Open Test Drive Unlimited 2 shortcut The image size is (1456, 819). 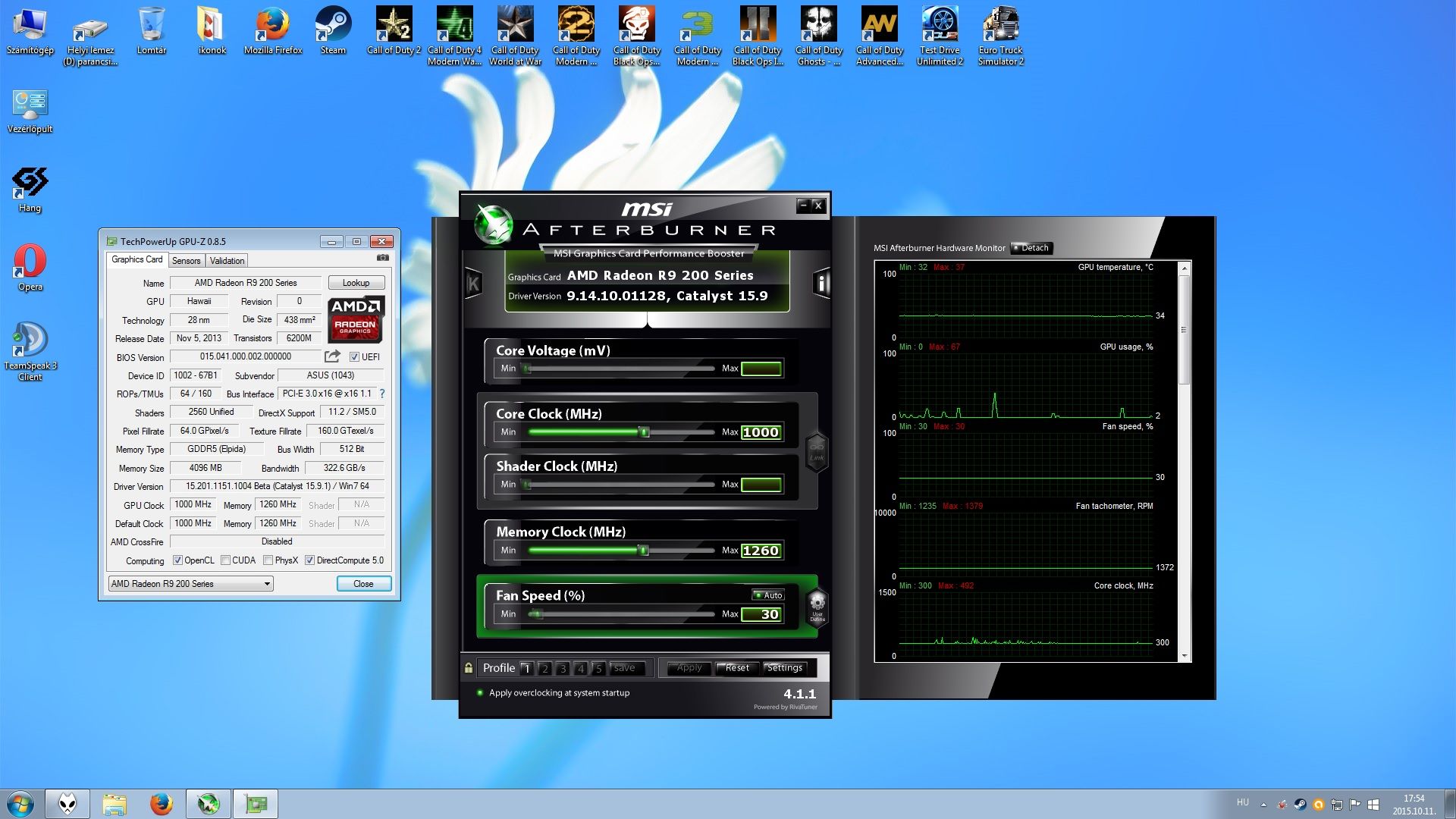(x=940, y=36)
